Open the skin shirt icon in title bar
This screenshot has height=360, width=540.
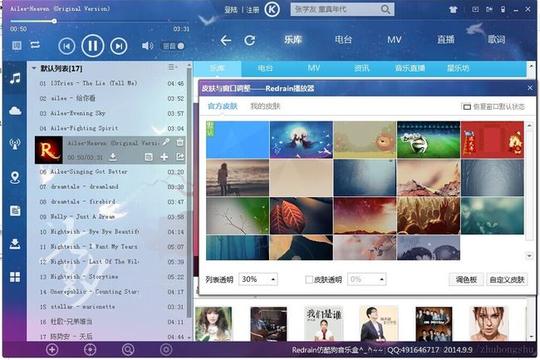click(453, 10)
